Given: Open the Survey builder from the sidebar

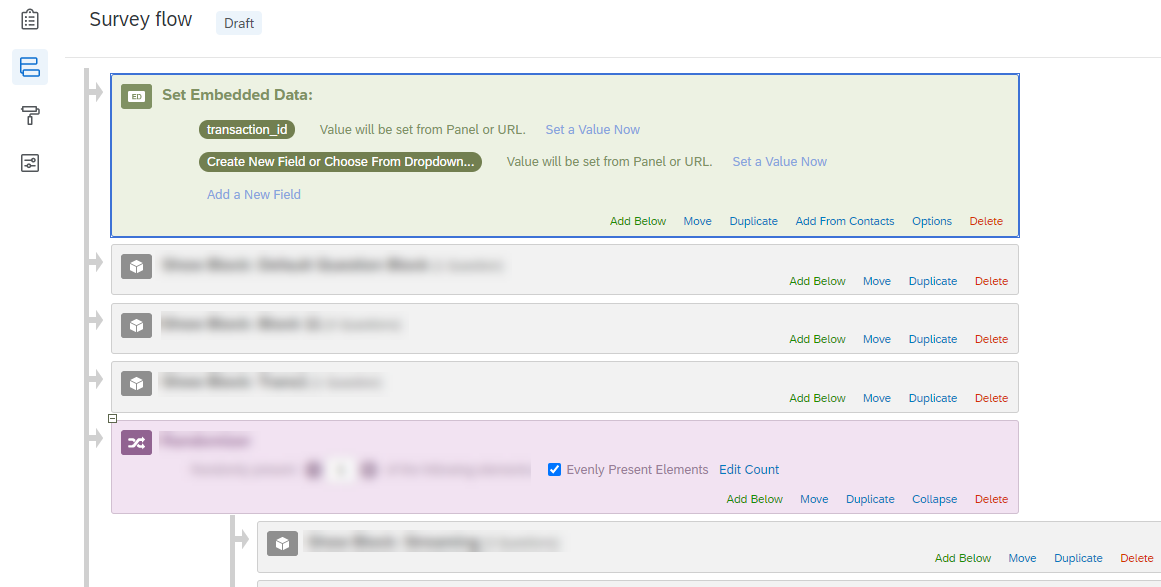Looking at the screenshot, I should point(29,18).
